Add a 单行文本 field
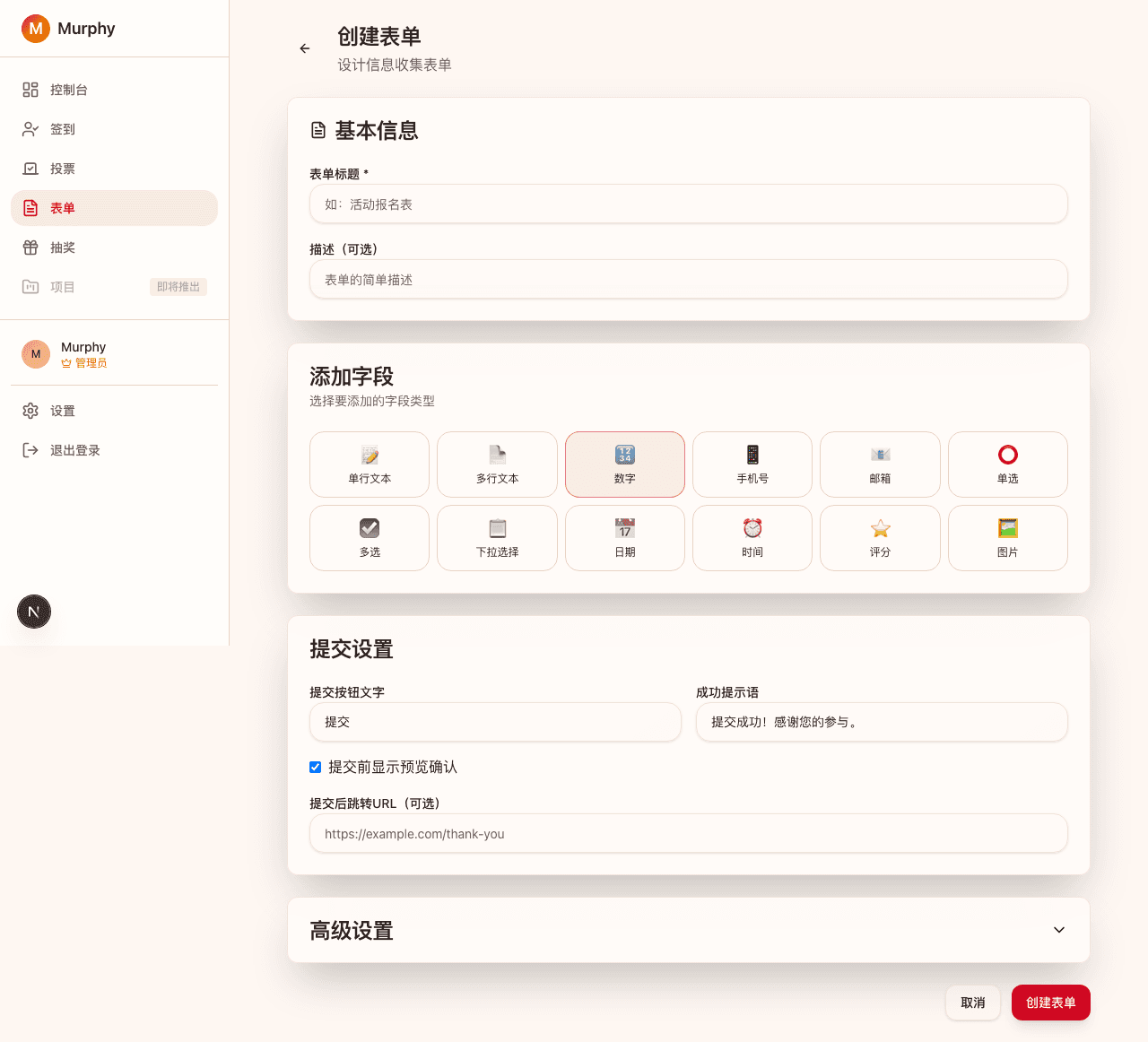Image resolution: width=1148 pixels, height=1042 pixels. (370, 465)
